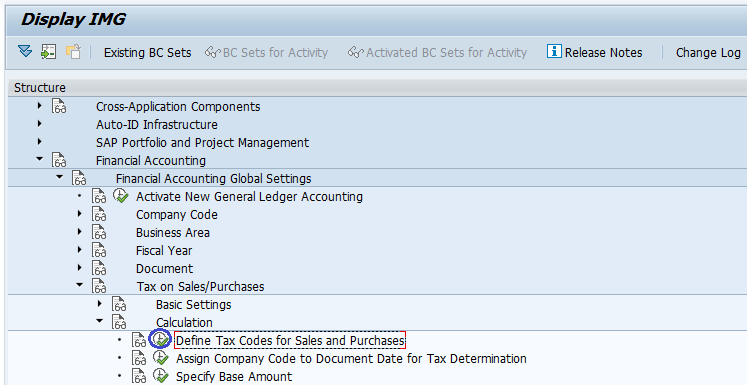Open documentation icon for Basic Settings

tap(119, 304)
